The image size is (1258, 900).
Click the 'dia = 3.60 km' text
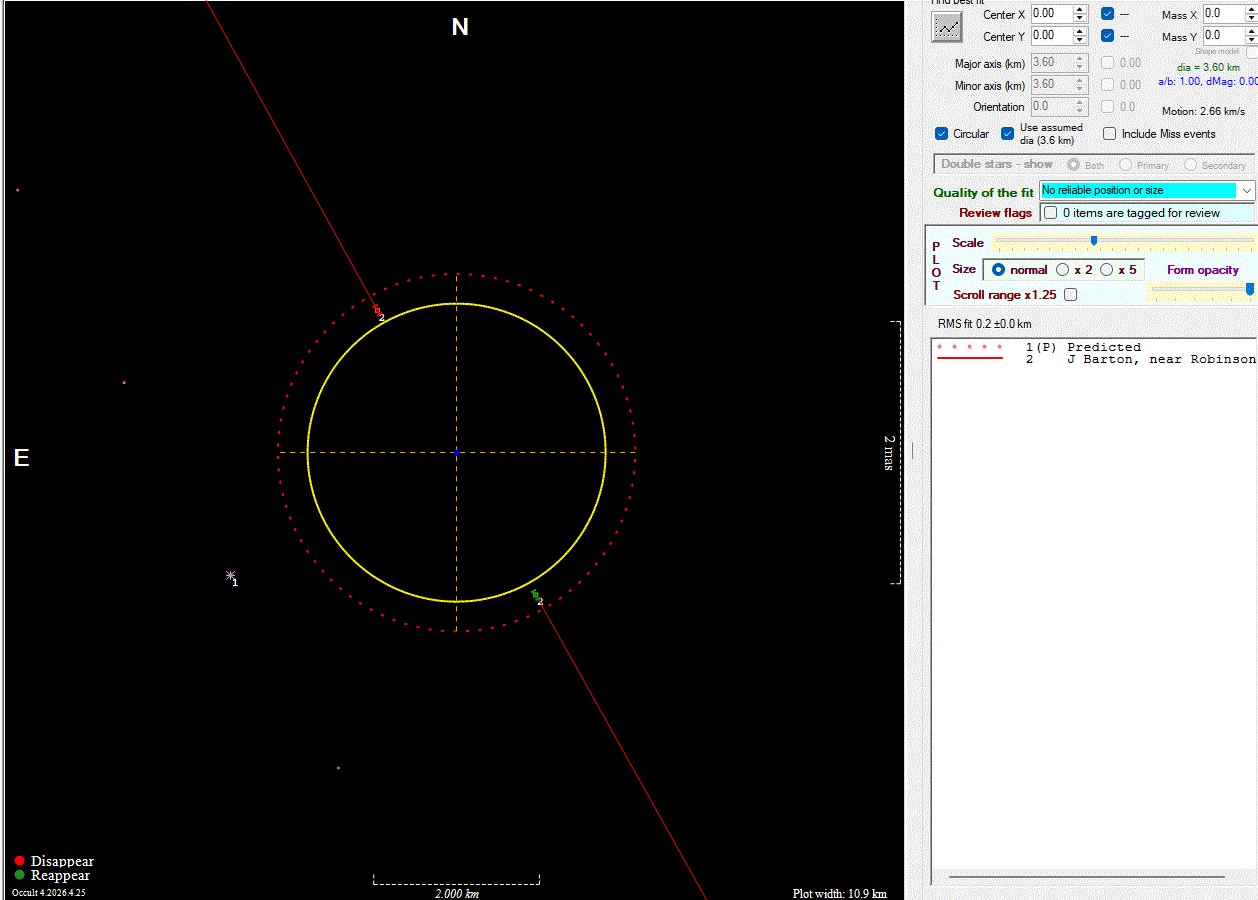point(1207,67)
